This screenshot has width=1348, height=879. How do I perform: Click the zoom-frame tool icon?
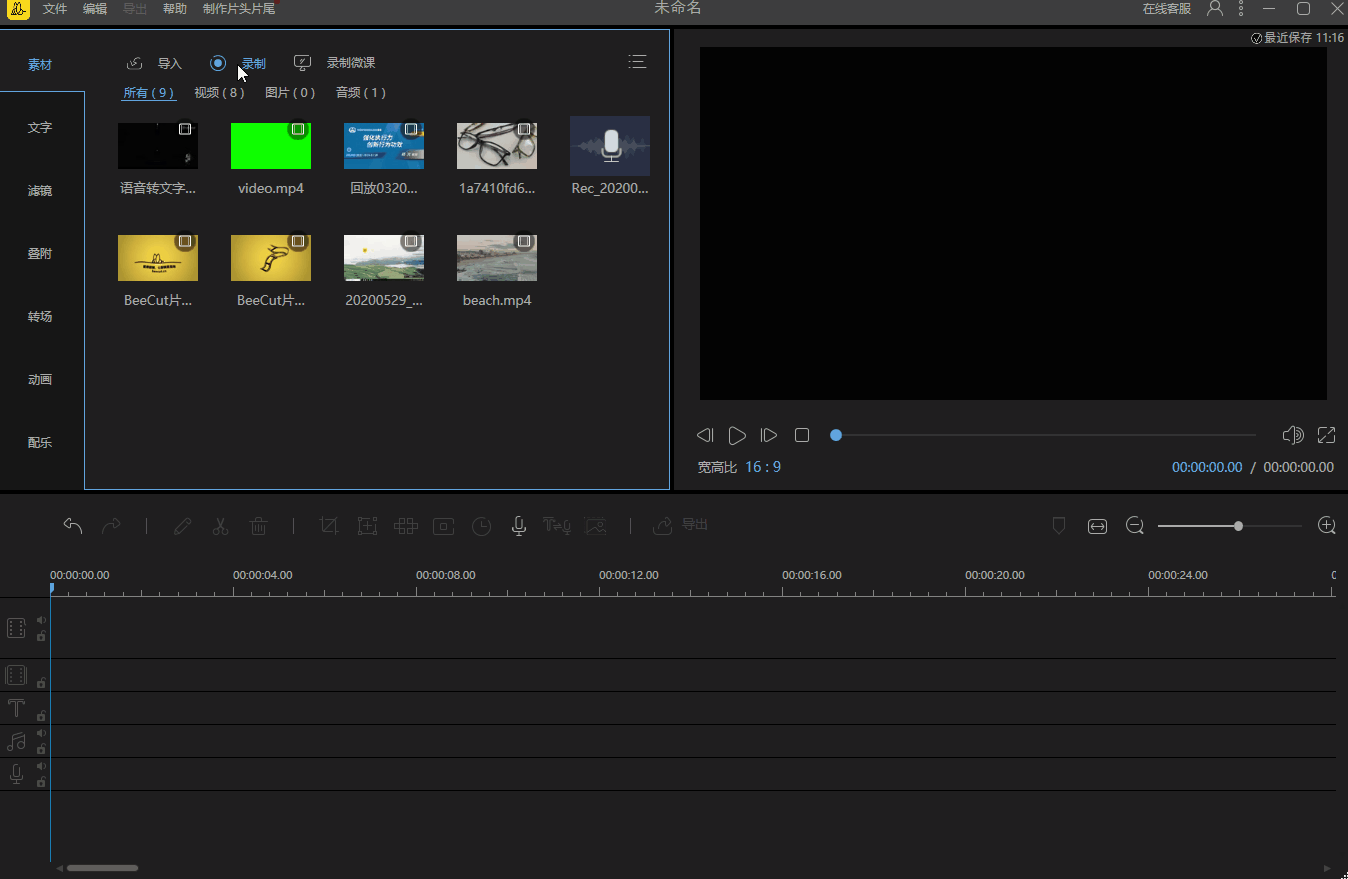coord(367,526)
